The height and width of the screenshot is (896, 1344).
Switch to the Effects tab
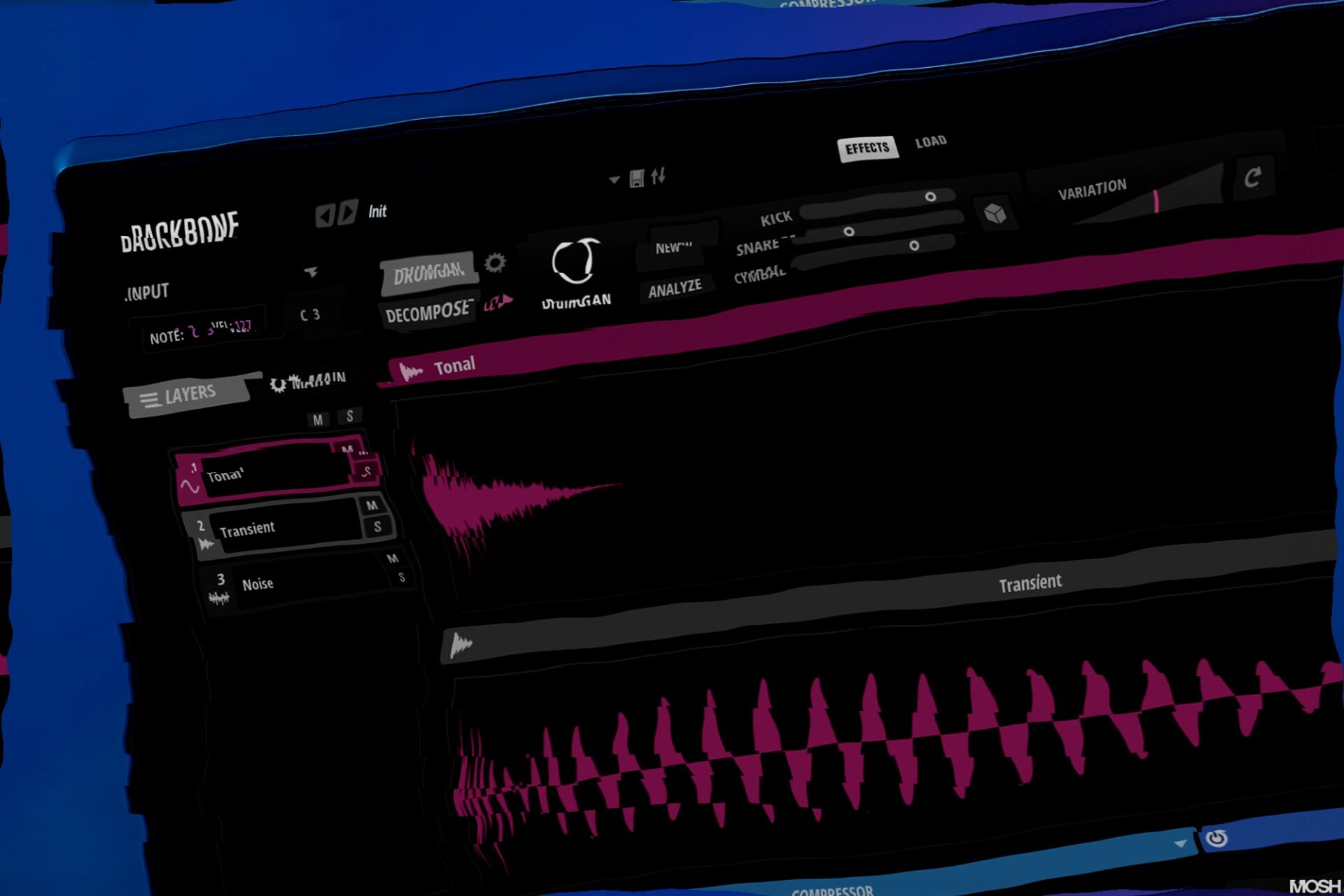point(867,148)
